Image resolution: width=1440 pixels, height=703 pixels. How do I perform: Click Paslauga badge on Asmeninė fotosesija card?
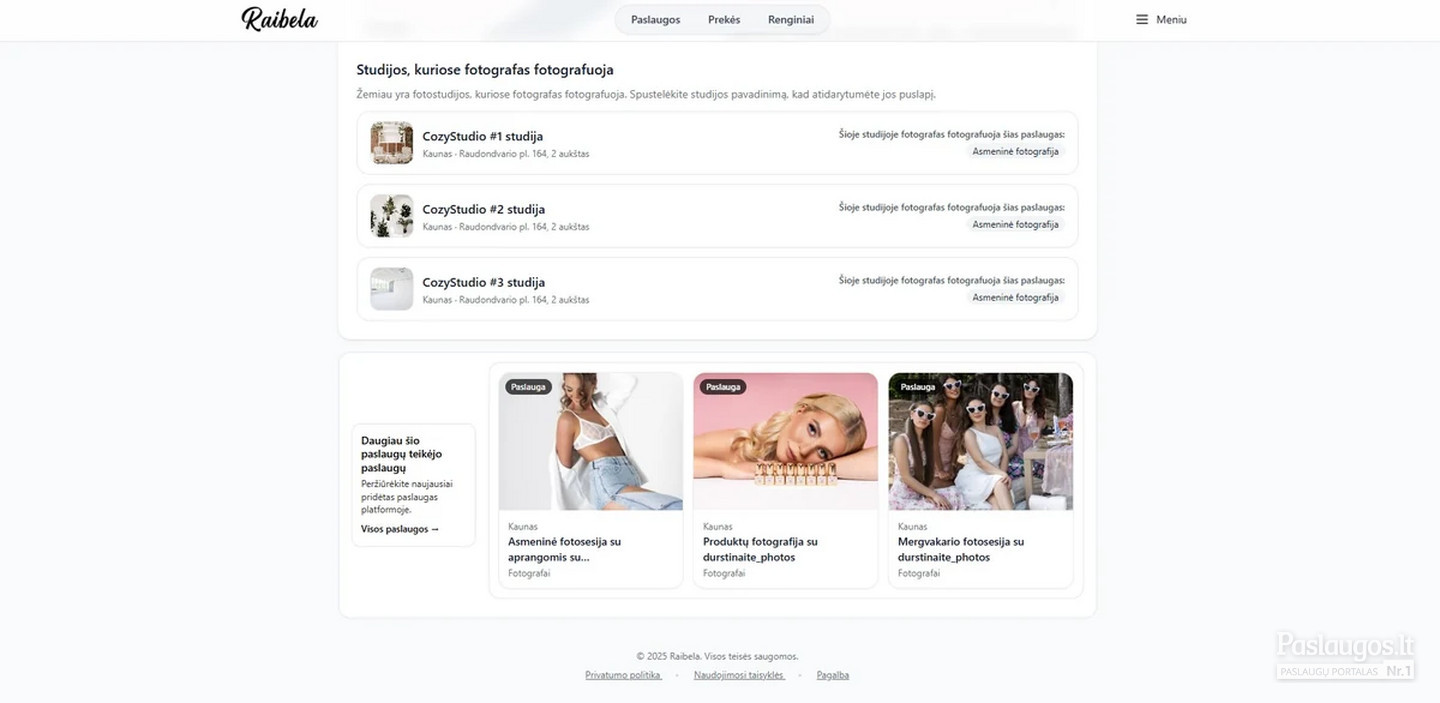(528, 387)
